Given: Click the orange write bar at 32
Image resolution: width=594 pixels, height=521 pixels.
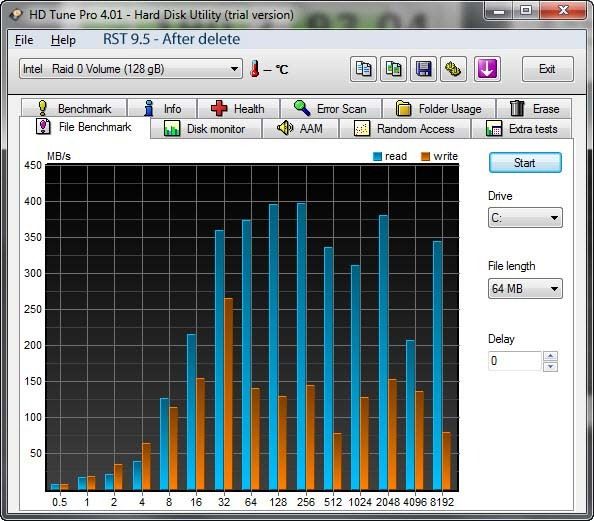Looking at the screenshot, I should click(228, 394).
